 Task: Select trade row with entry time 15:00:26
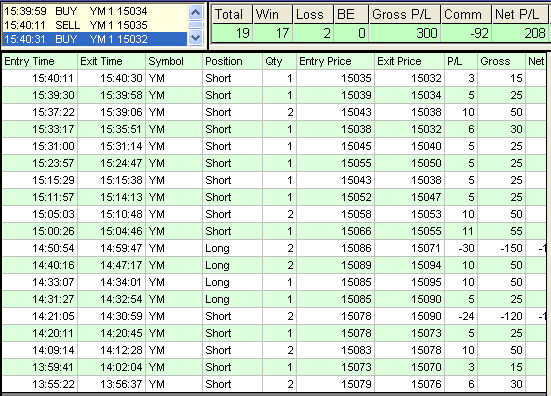274,231
